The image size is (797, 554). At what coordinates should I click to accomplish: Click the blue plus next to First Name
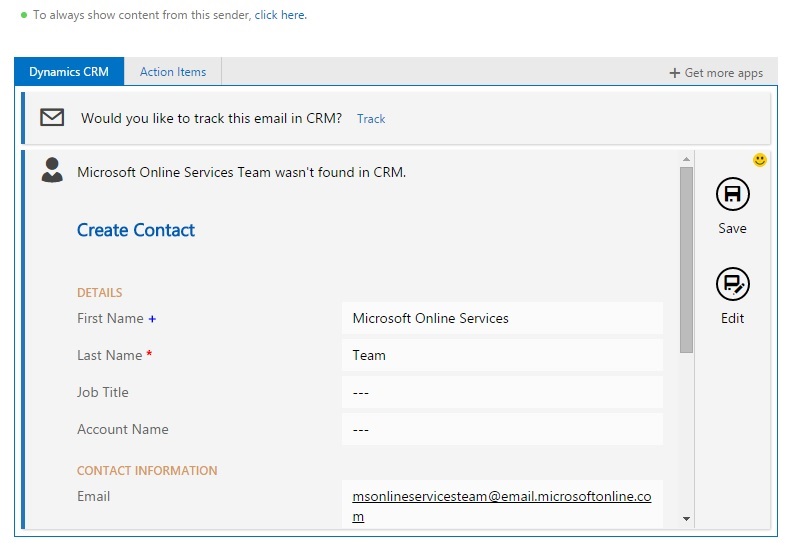pyautogui.click(x=152, y=319)
